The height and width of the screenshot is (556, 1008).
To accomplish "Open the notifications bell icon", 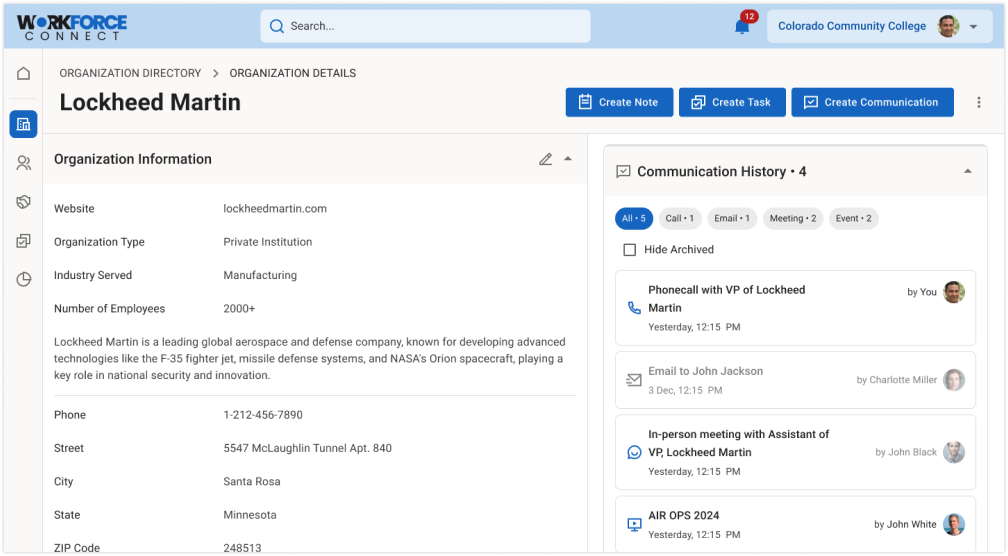I will point(742,27).
